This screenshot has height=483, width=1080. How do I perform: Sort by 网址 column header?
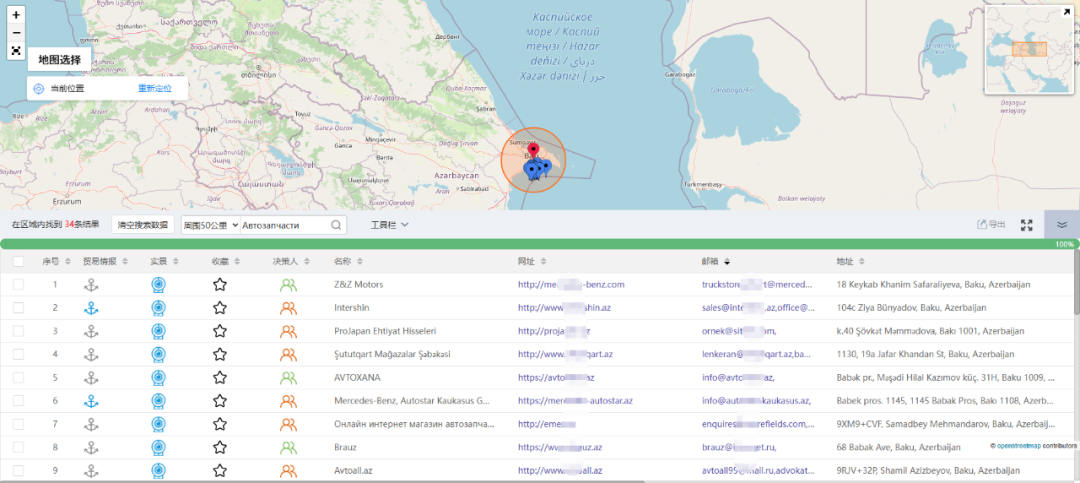click(532, 261)
